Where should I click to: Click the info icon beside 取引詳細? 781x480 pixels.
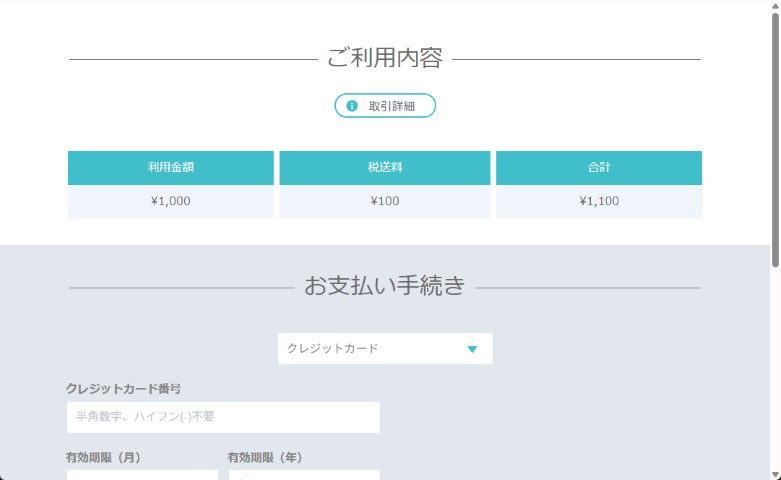(352, 106)
